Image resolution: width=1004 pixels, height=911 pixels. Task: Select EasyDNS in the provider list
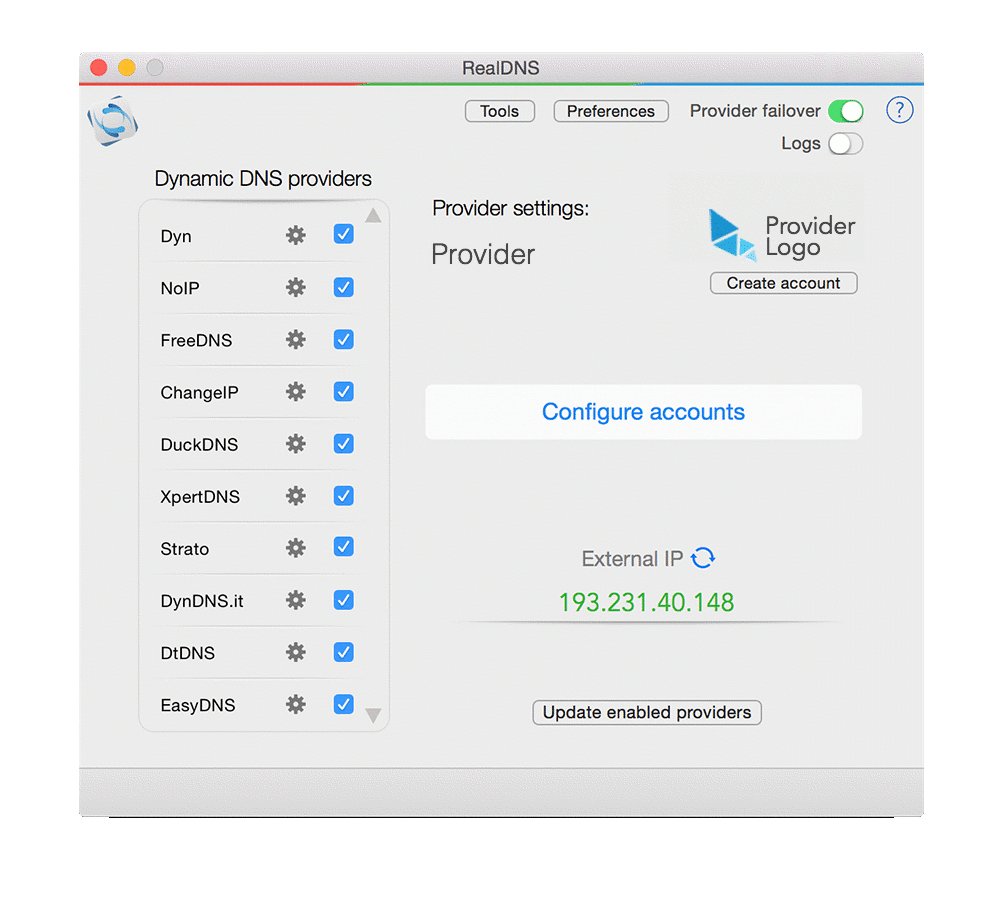pyautogui.click(x=198, y=705)
